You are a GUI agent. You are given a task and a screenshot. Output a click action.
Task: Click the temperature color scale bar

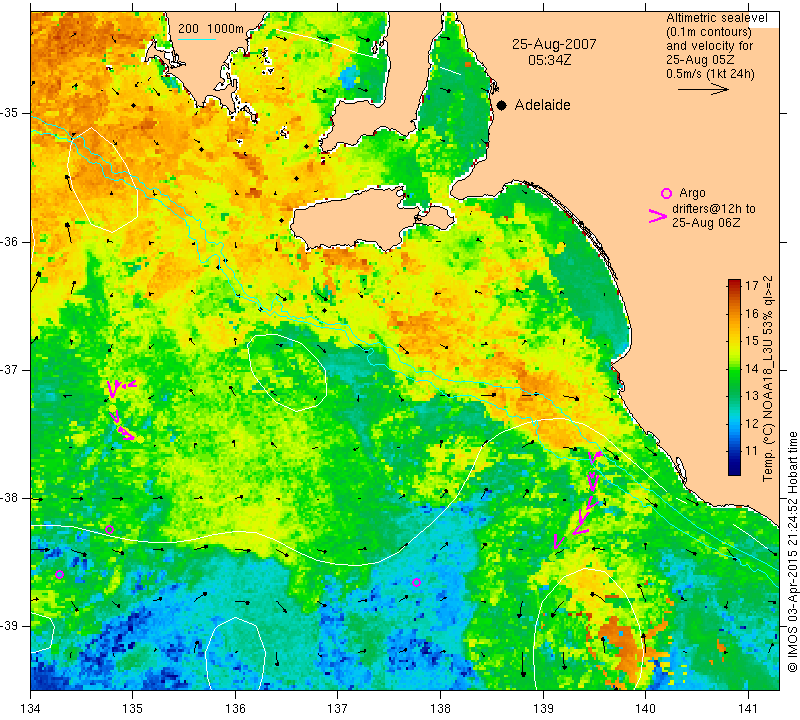coord(734,377)
